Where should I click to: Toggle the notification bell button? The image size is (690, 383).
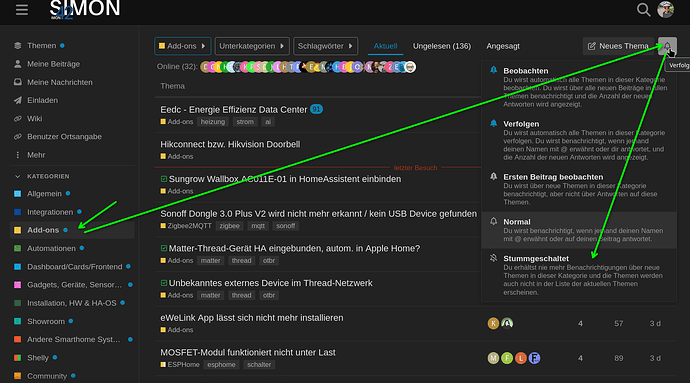(x=667, y=46)
